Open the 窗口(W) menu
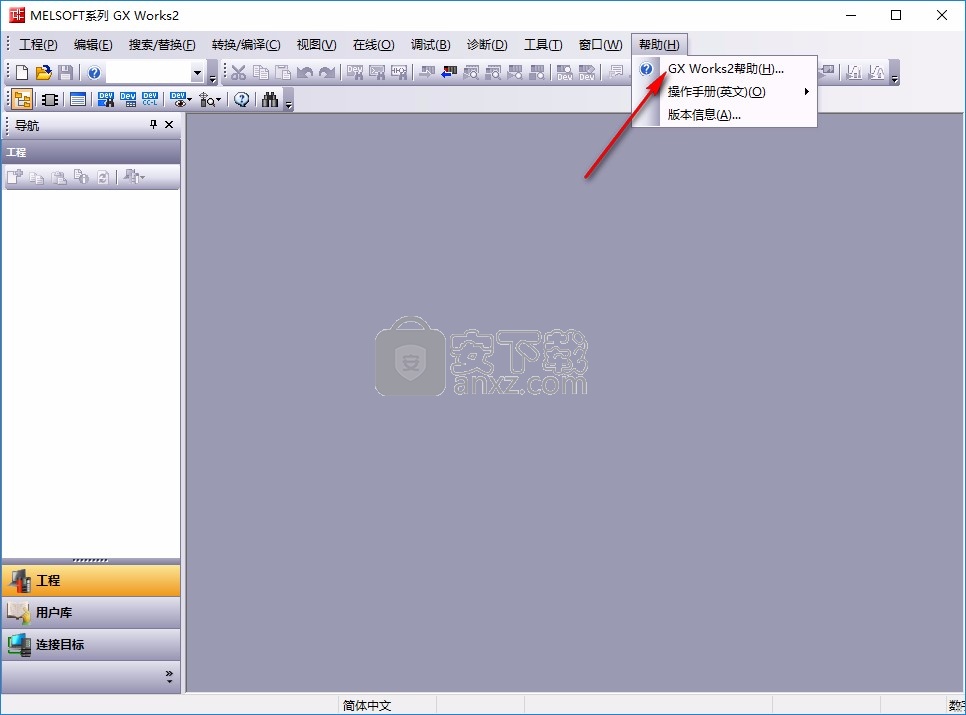This screenshot has width=966, height=715. pyautogui.click(x=601, y=44)
